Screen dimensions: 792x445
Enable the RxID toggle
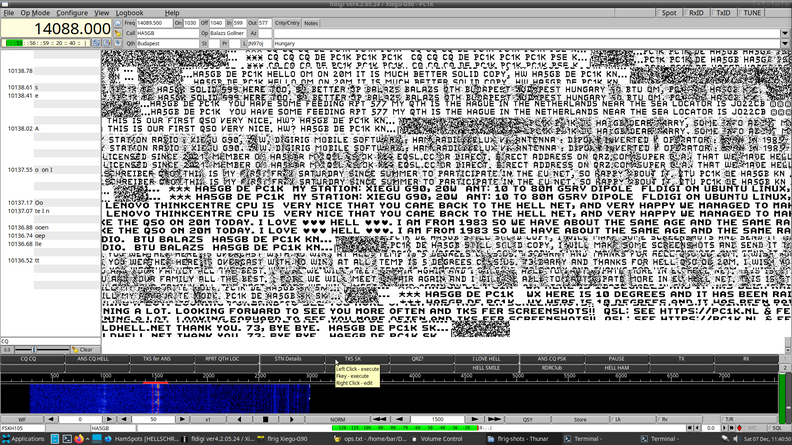(x=696, y=13)
